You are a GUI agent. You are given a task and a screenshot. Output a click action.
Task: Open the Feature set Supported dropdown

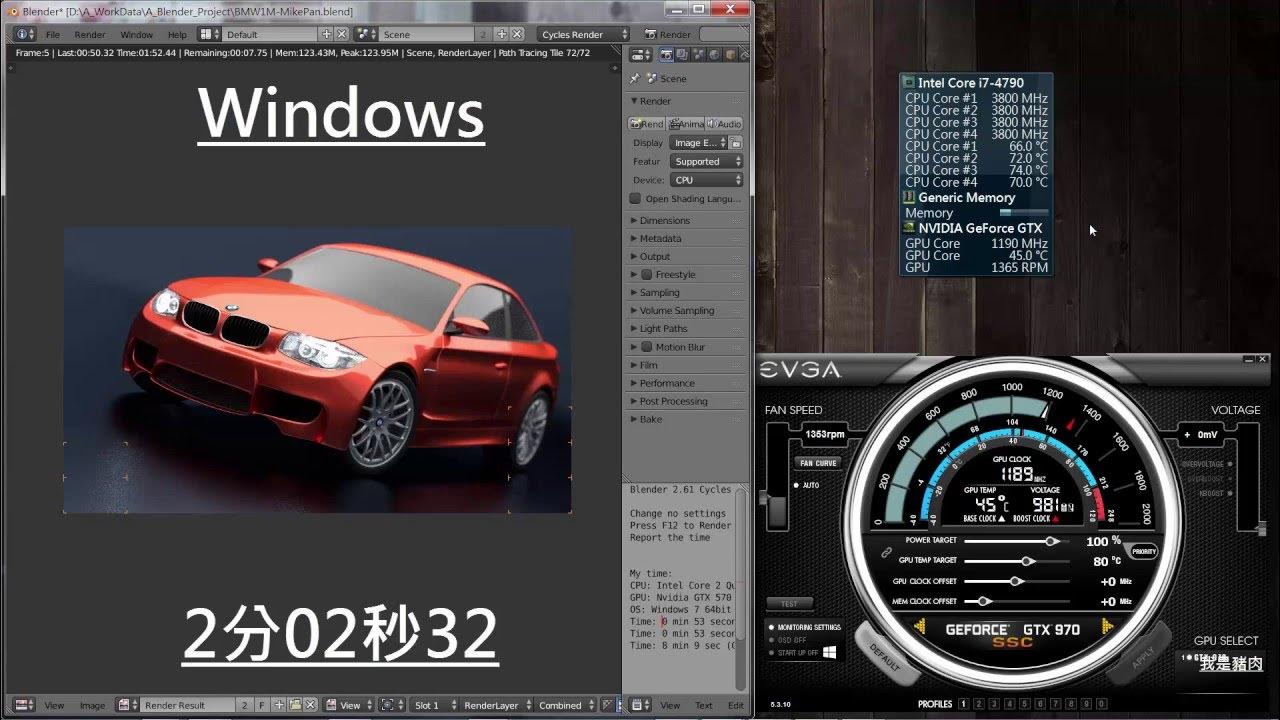[x=706, y=161]
